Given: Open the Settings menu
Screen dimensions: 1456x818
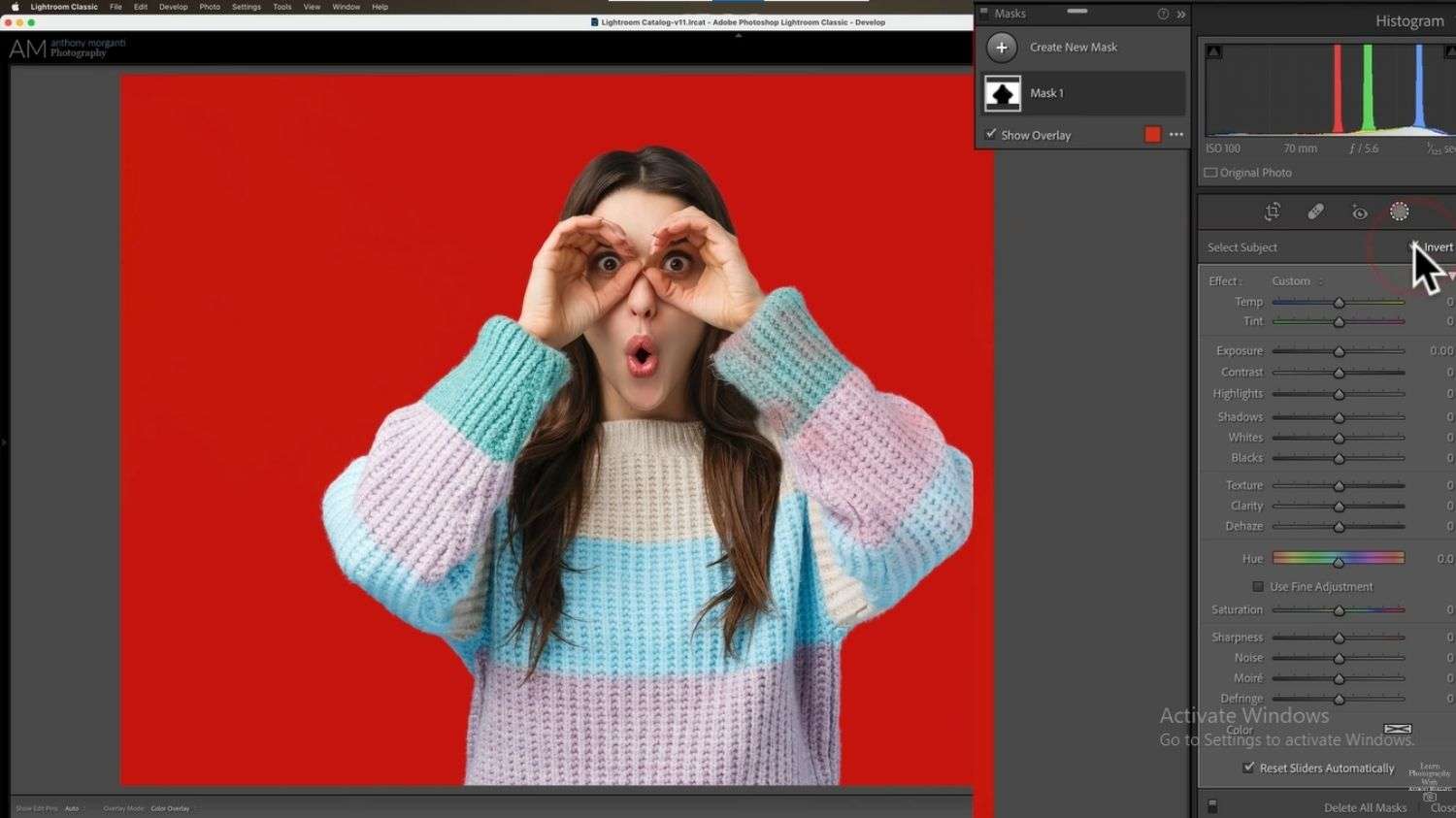Looking at the screenshot, I should [246, 7].
